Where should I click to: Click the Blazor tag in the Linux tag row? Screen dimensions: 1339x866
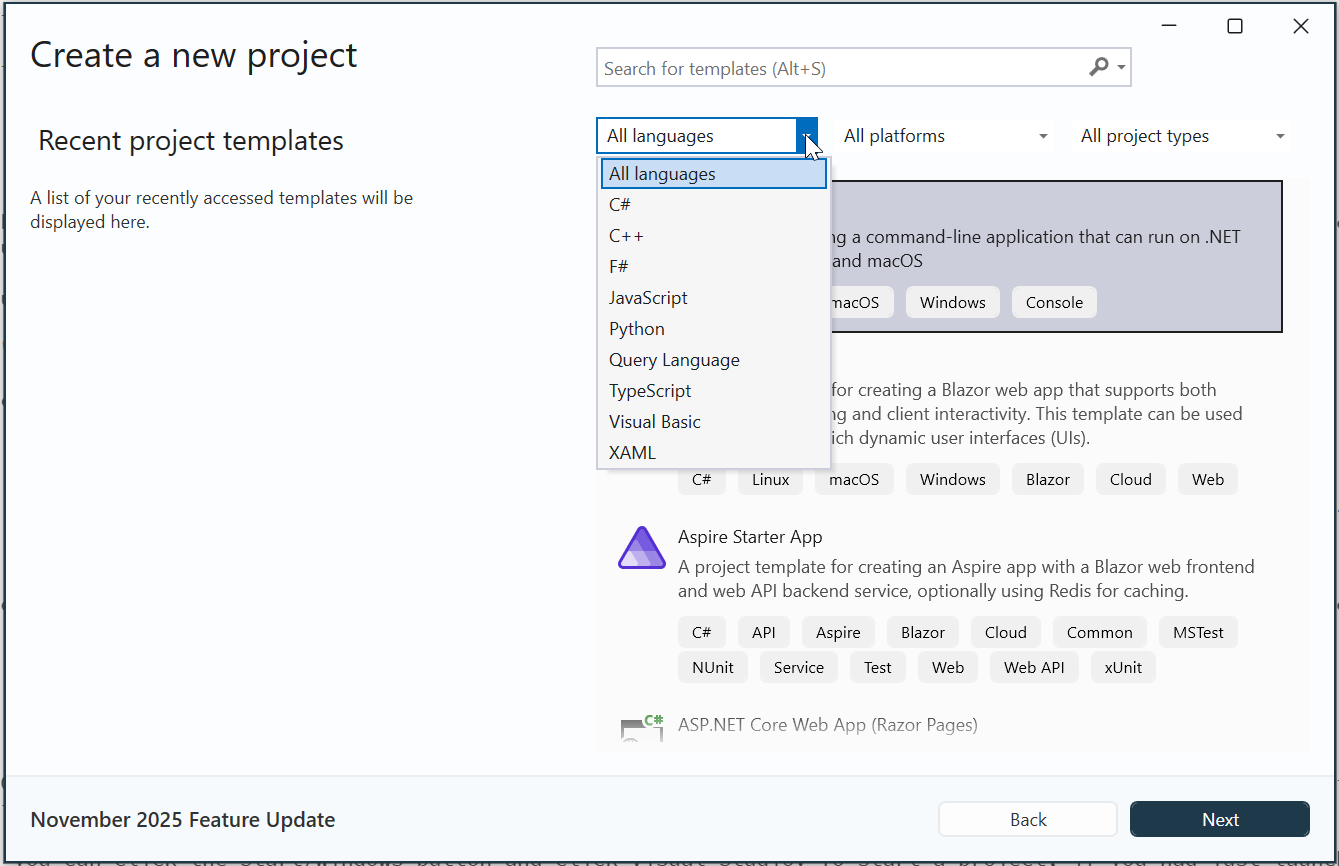click(x=1048, y=479)
